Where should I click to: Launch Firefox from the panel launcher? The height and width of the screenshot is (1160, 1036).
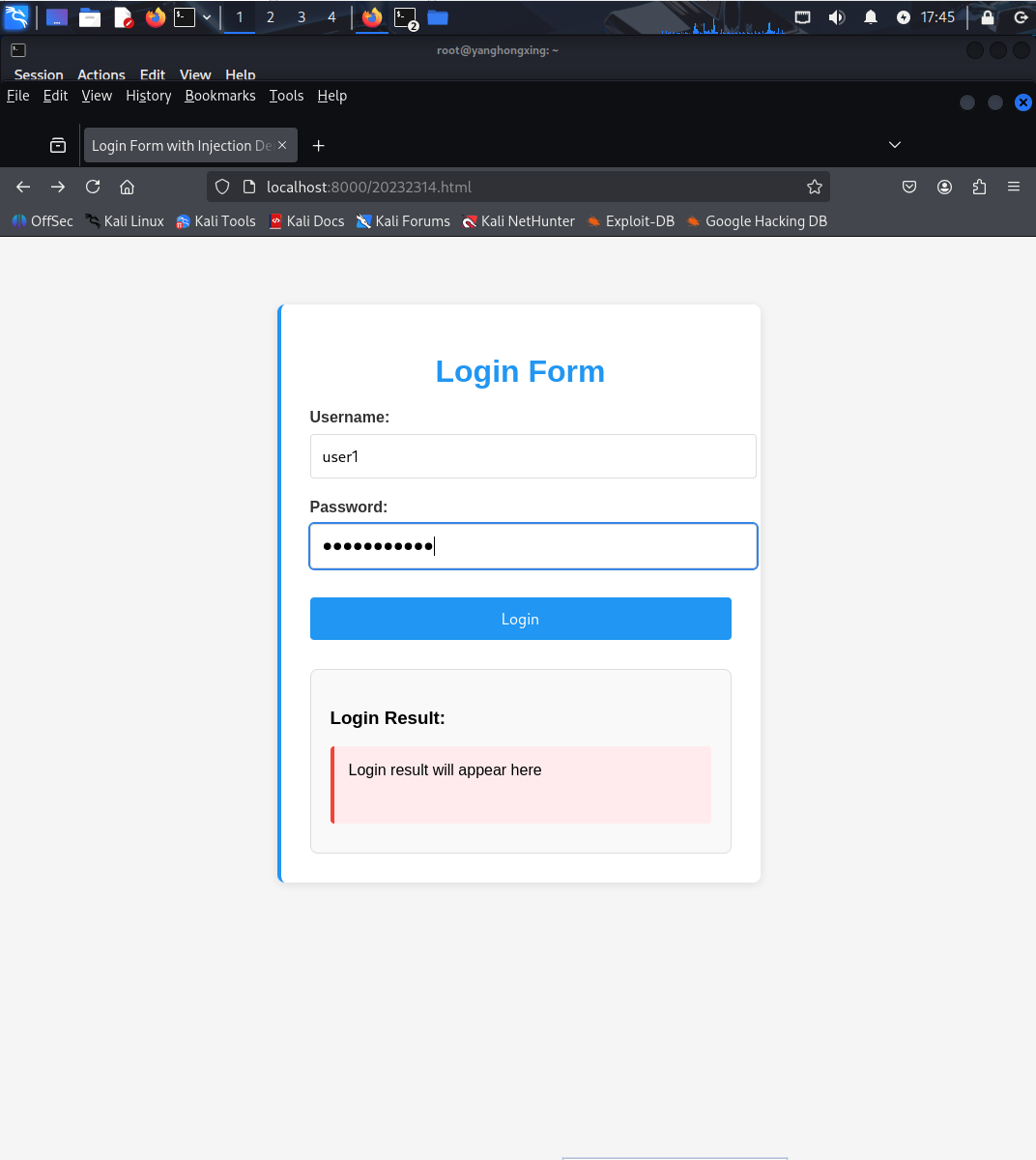[x=155, y=17]
